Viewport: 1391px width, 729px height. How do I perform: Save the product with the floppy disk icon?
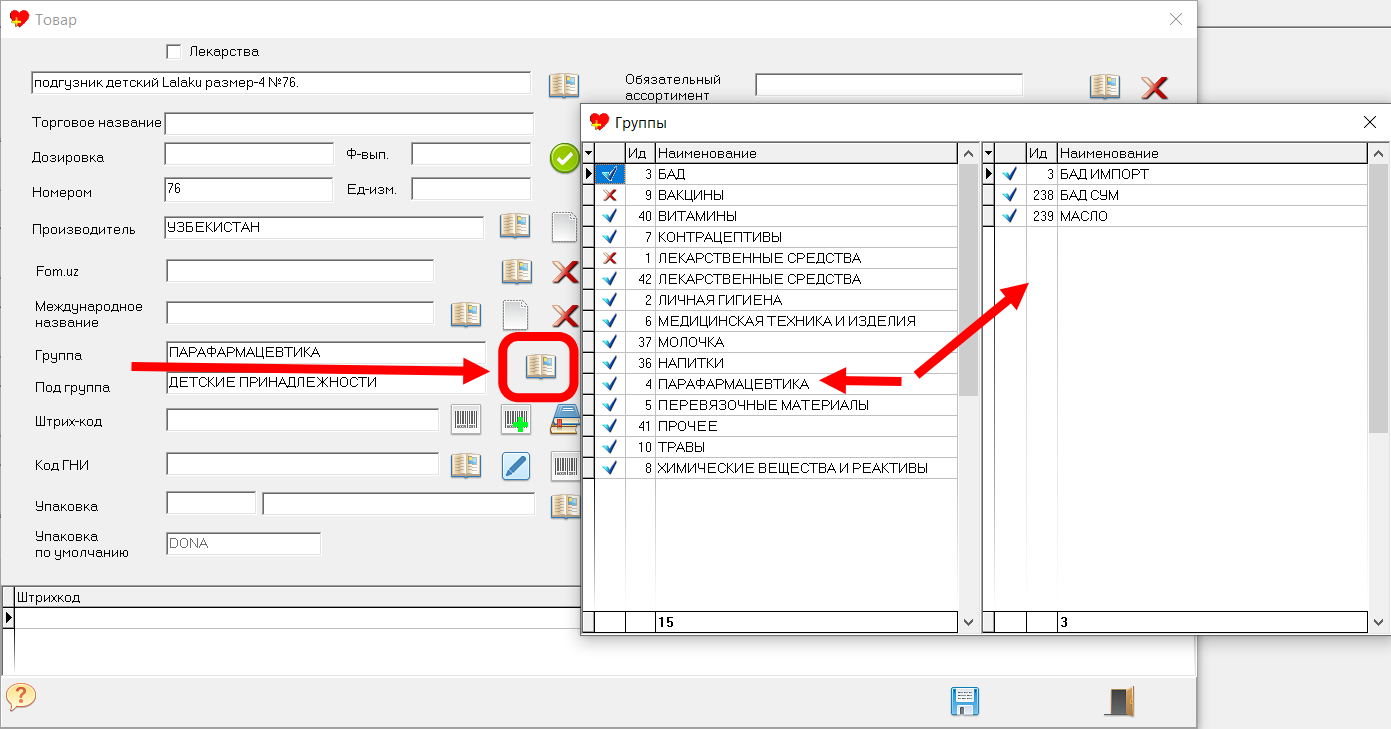coord(964,701)
